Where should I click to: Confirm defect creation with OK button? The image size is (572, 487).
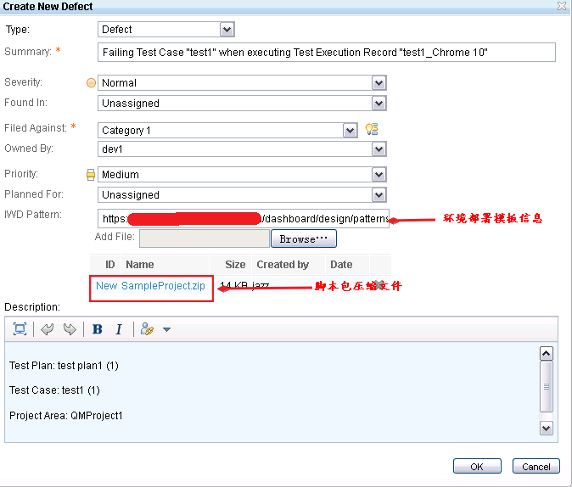[477, 467]
